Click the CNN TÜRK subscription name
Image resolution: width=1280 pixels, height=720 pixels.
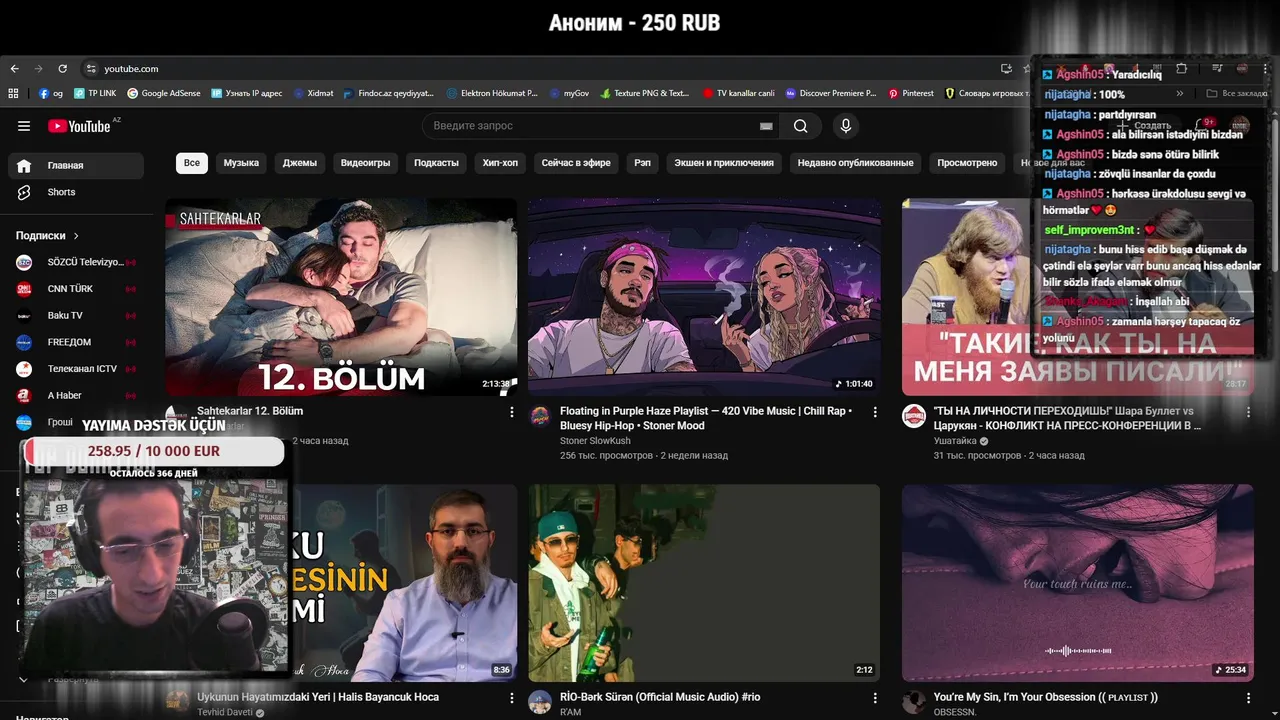click(x=70, y=289)
